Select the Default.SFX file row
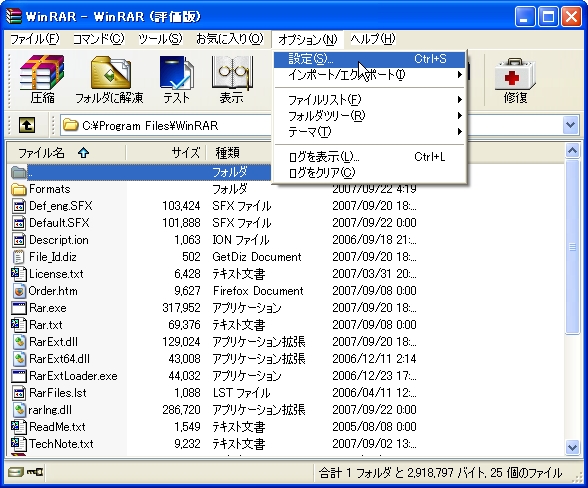The height and width of the screenshot is (488, 588). [214, 223]
